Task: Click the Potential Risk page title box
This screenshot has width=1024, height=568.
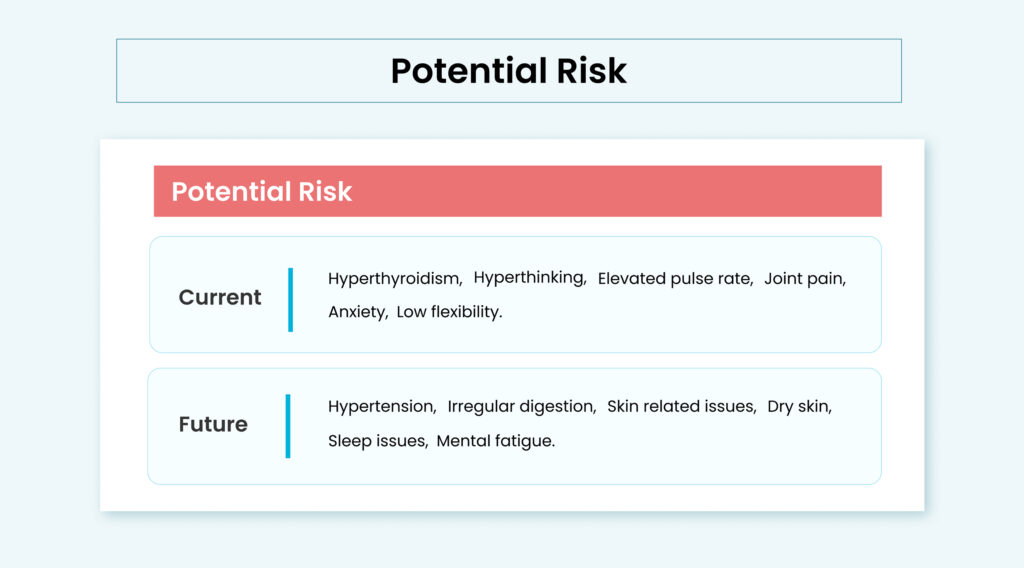Action: [509, 71]
